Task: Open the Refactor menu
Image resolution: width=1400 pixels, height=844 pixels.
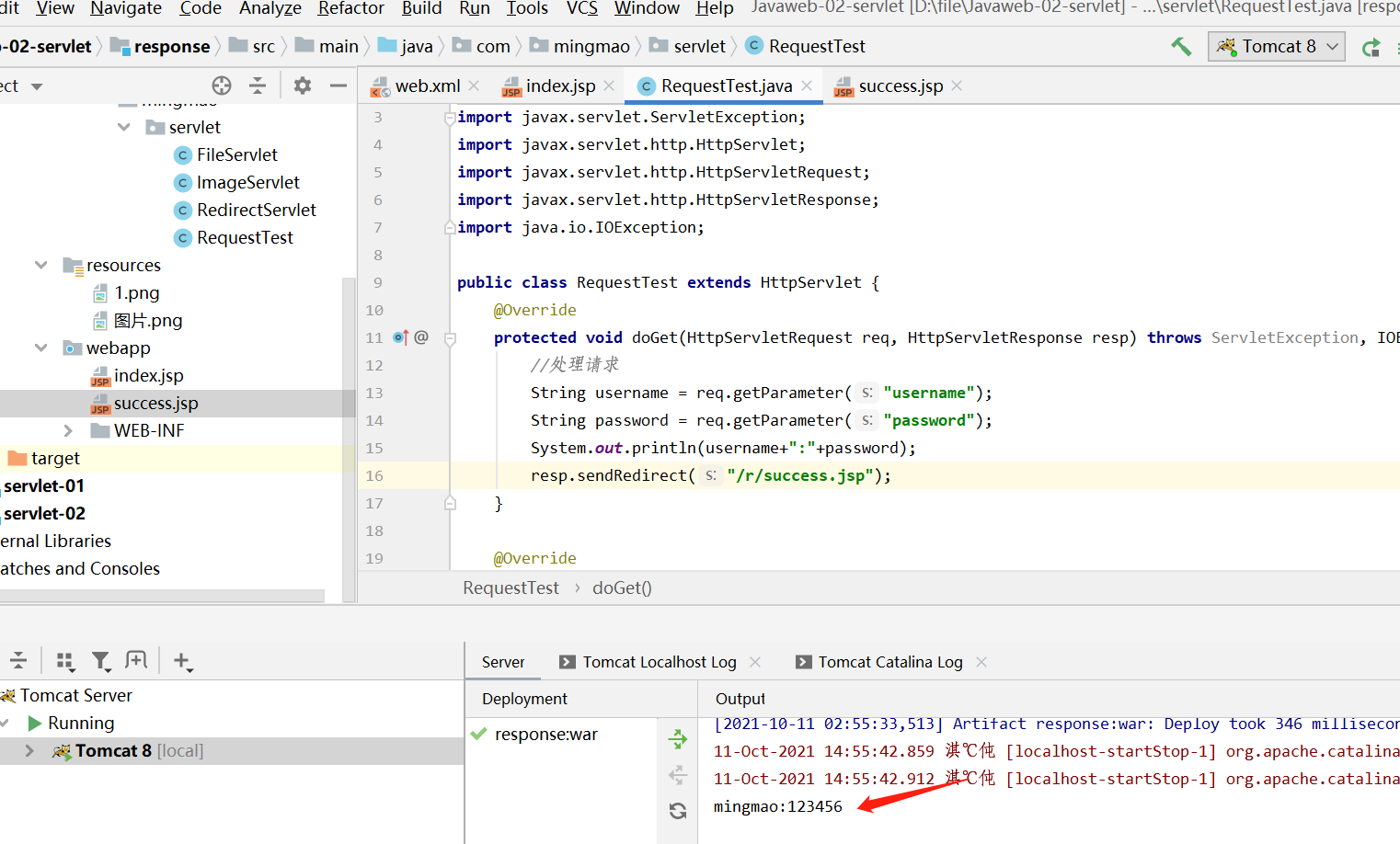Action: coord(350,8)
